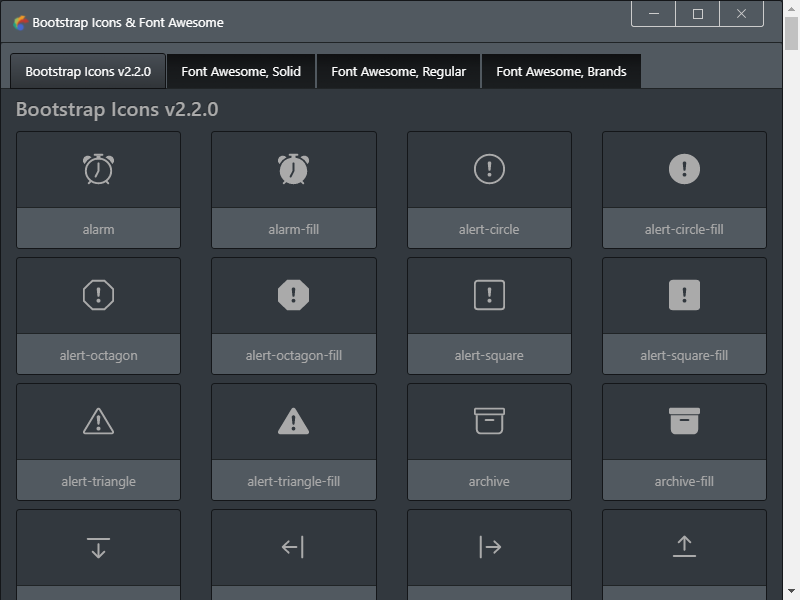Click the archive box outline icon
800x600 pixels.
[489, 421]
